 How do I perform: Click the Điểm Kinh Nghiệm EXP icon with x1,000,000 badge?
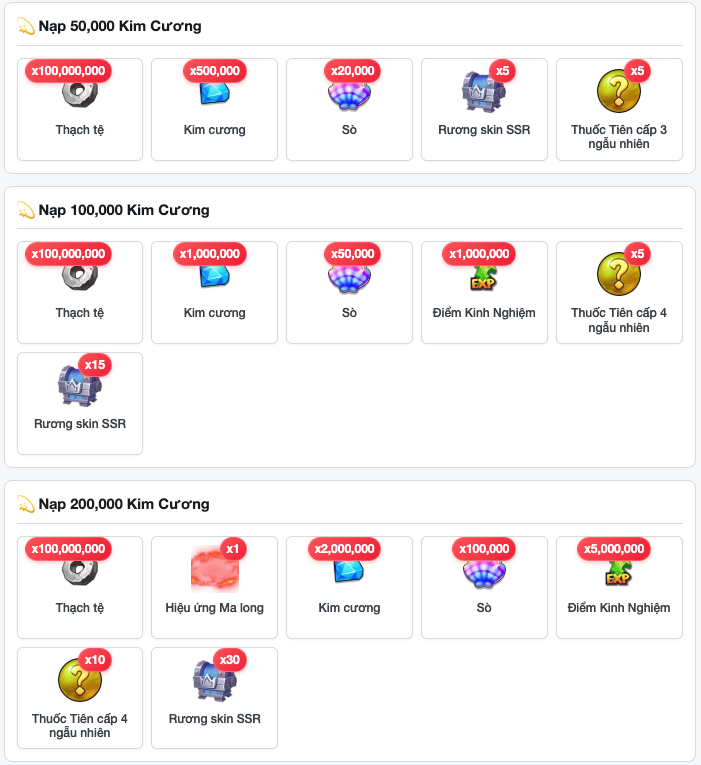[x=483, y=278]
